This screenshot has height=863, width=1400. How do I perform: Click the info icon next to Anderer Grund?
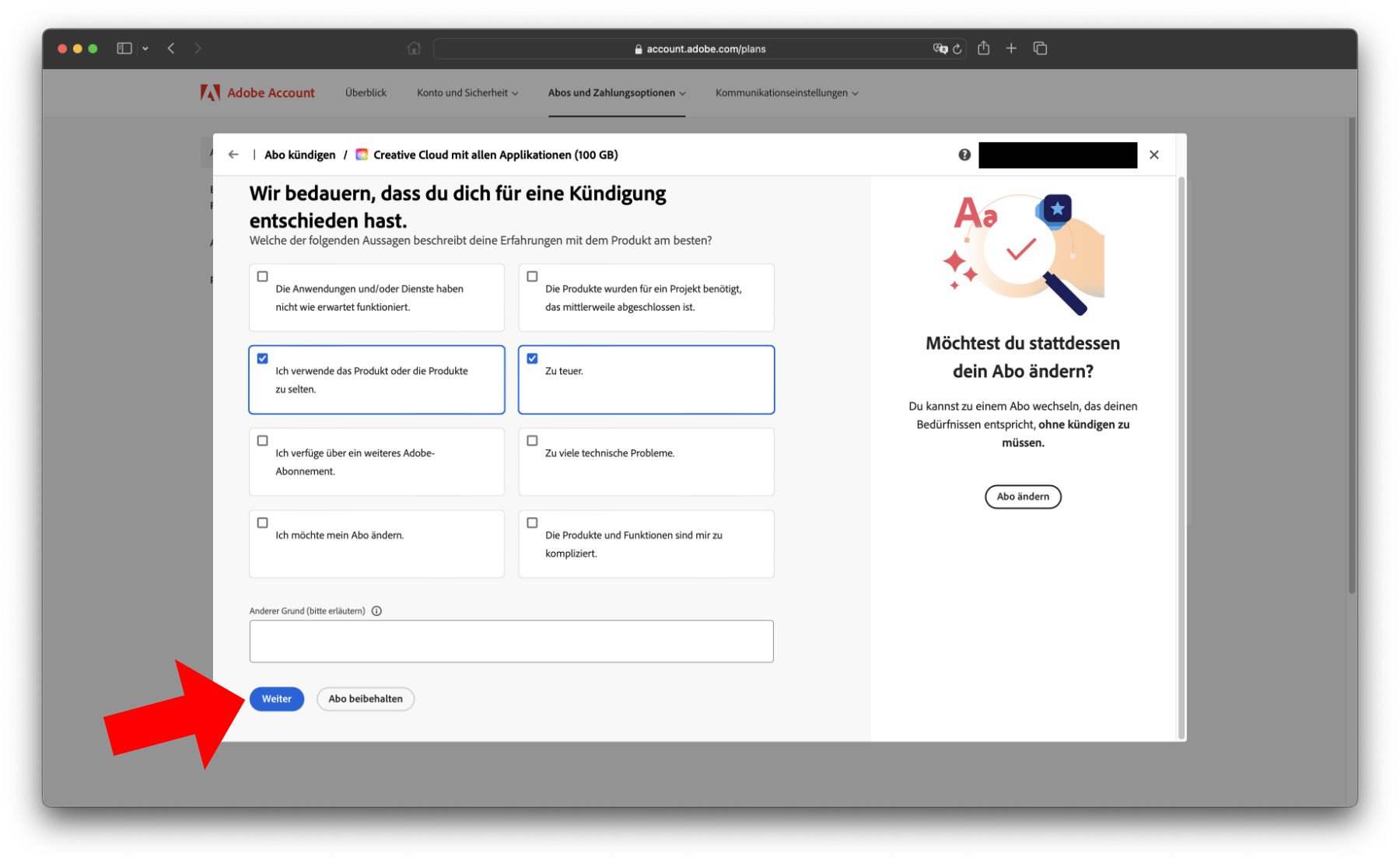coord(376,611)
